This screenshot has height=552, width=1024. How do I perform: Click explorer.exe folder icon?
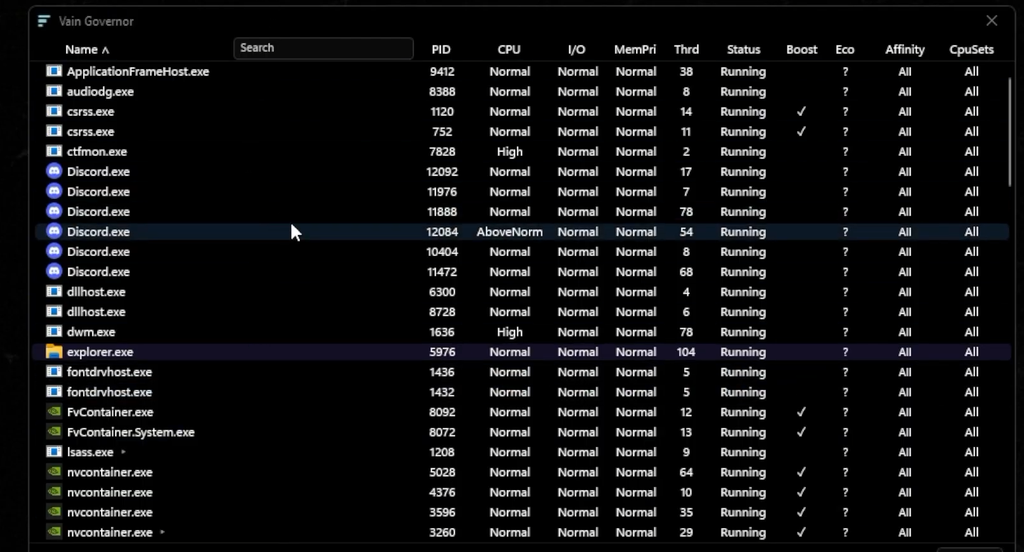(54, 351)
